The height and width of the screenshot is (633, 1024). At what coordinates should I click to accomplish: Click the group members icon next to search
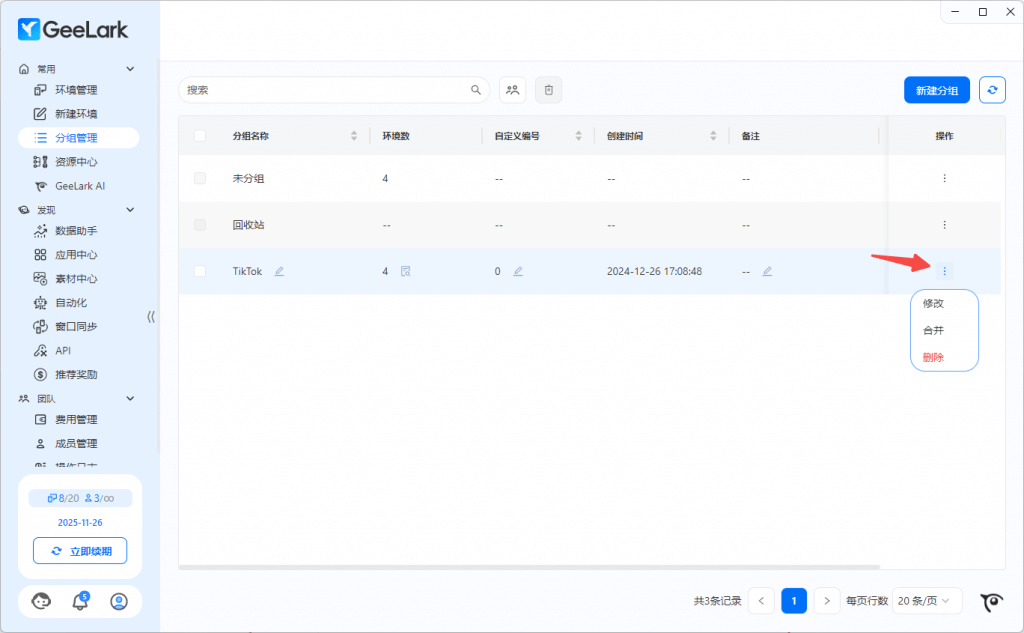(512, 90)
